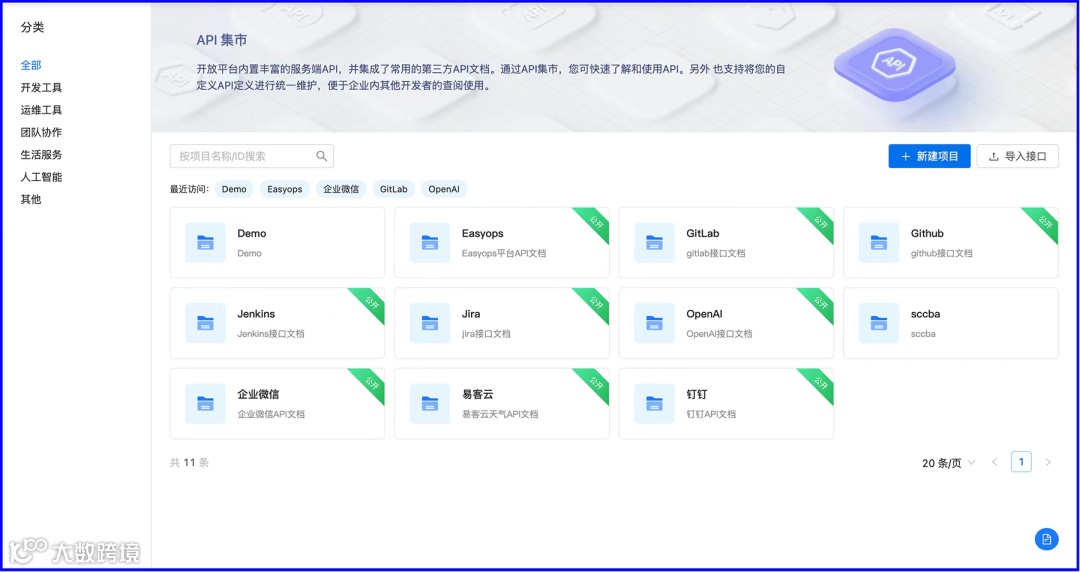The image size is (1080, 572).
Task: Click the 易客云 card folder icon
Action: click(x=430, y=404)
